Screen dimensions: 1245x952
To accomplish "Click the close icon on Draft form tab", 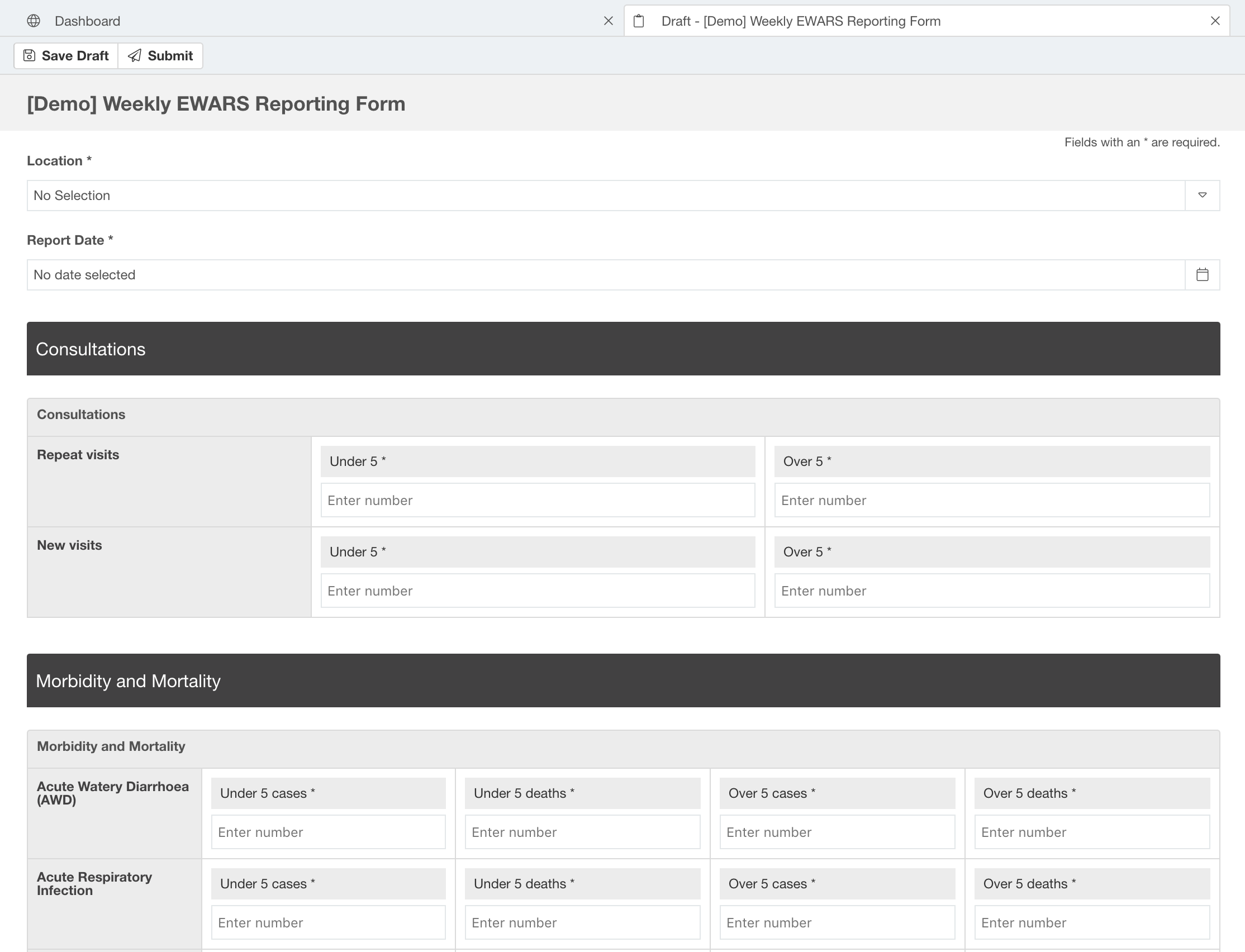I will (1215, 20).
